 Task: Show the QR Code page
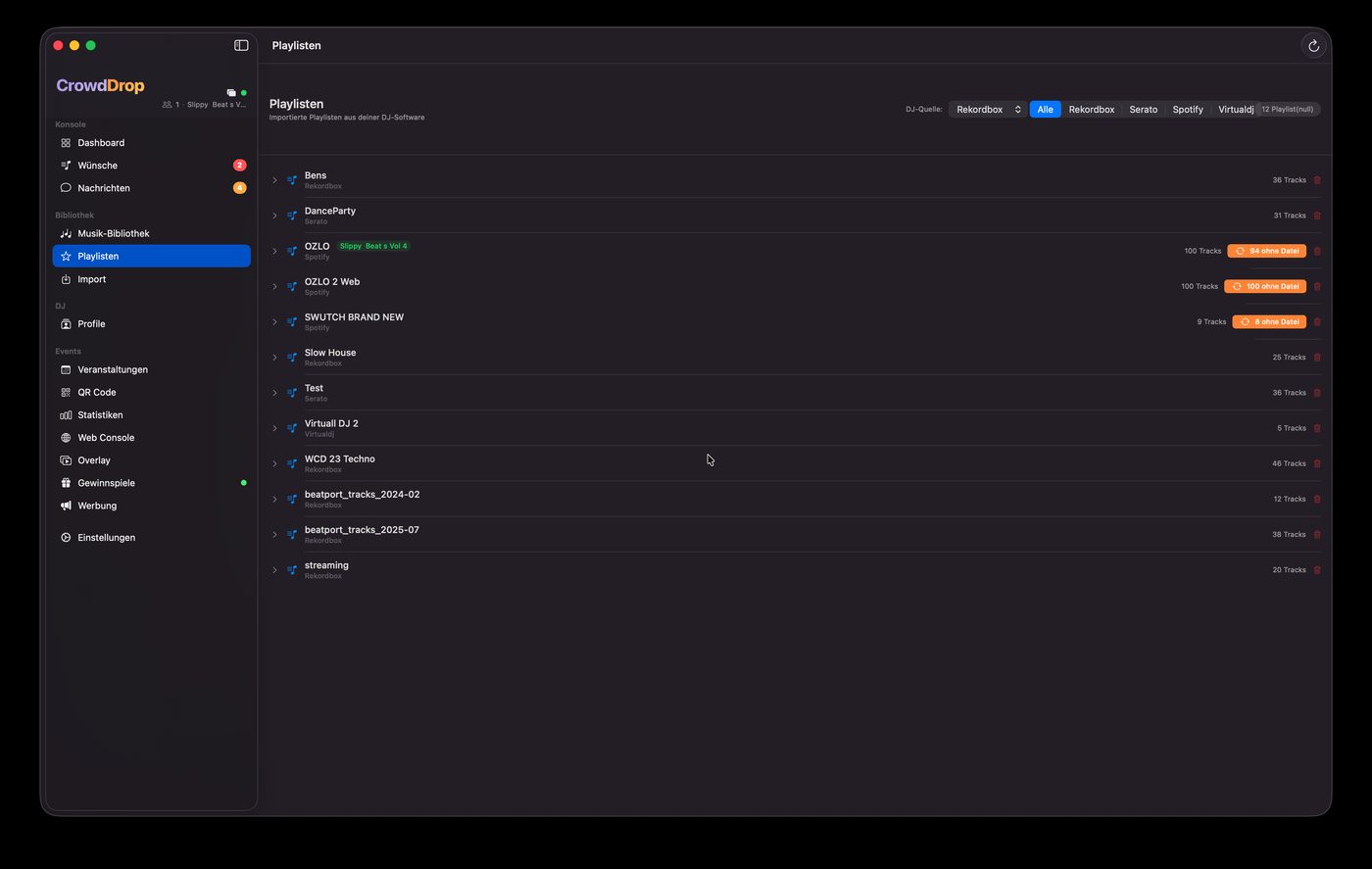[x=97, y=392]
